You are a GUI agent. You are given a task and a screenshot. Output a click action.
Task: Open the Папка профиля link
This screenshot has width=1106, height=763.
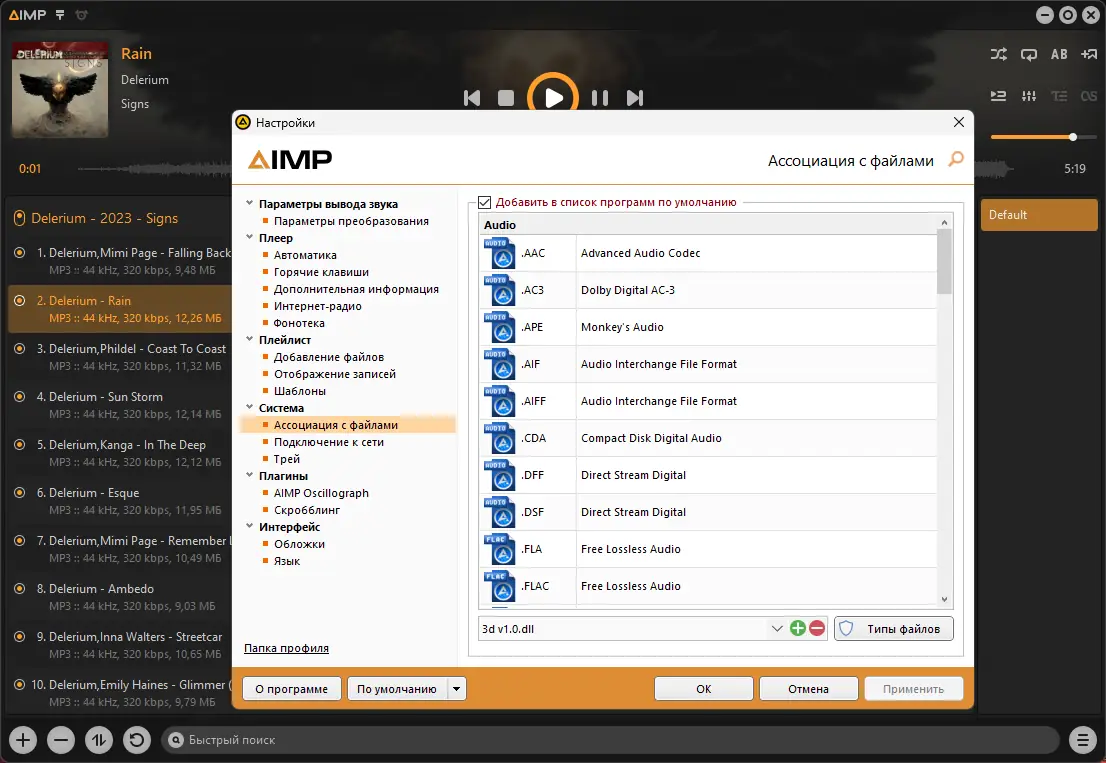286,648
